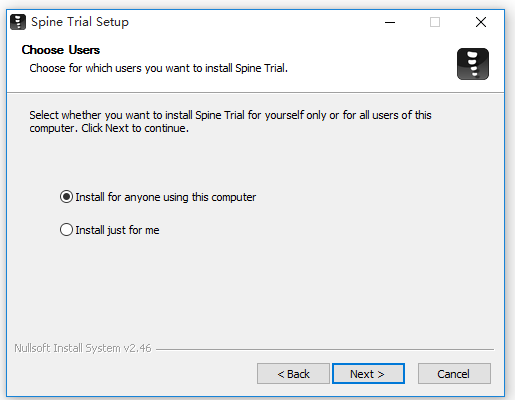Click the 'Install for anyone using this computer' label
515x400 pixels.
click(x=166, y=197)
